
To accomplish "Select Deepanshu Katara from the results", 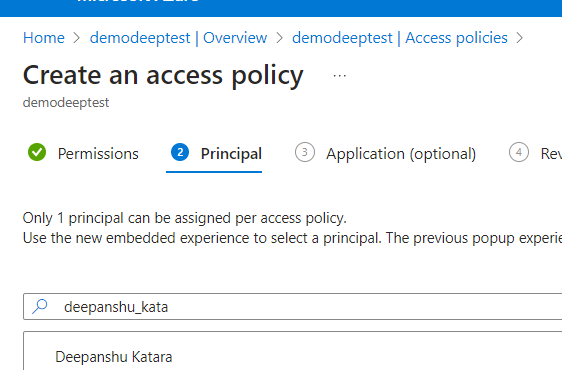I will point(114,357).
